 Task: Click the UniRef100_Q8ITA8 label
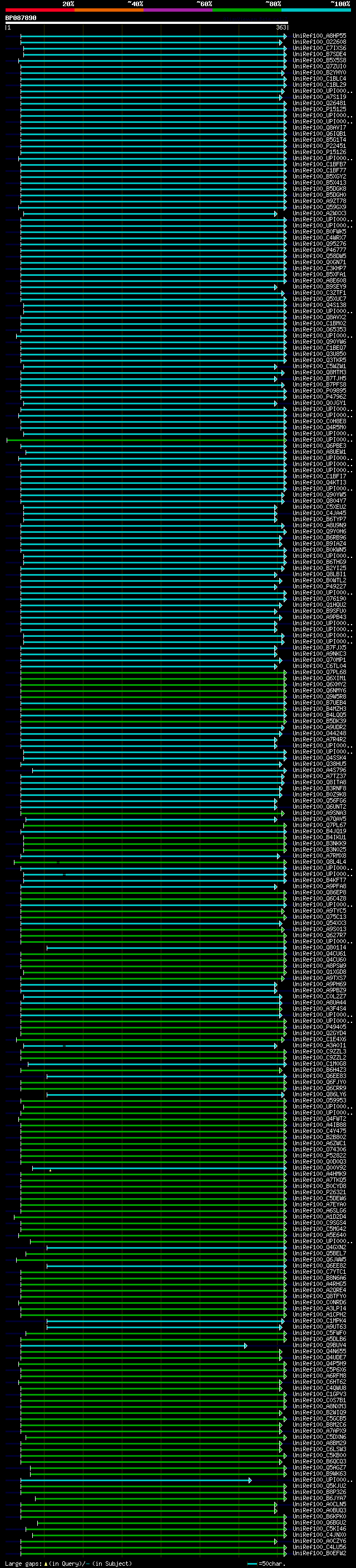coord(319,782)
